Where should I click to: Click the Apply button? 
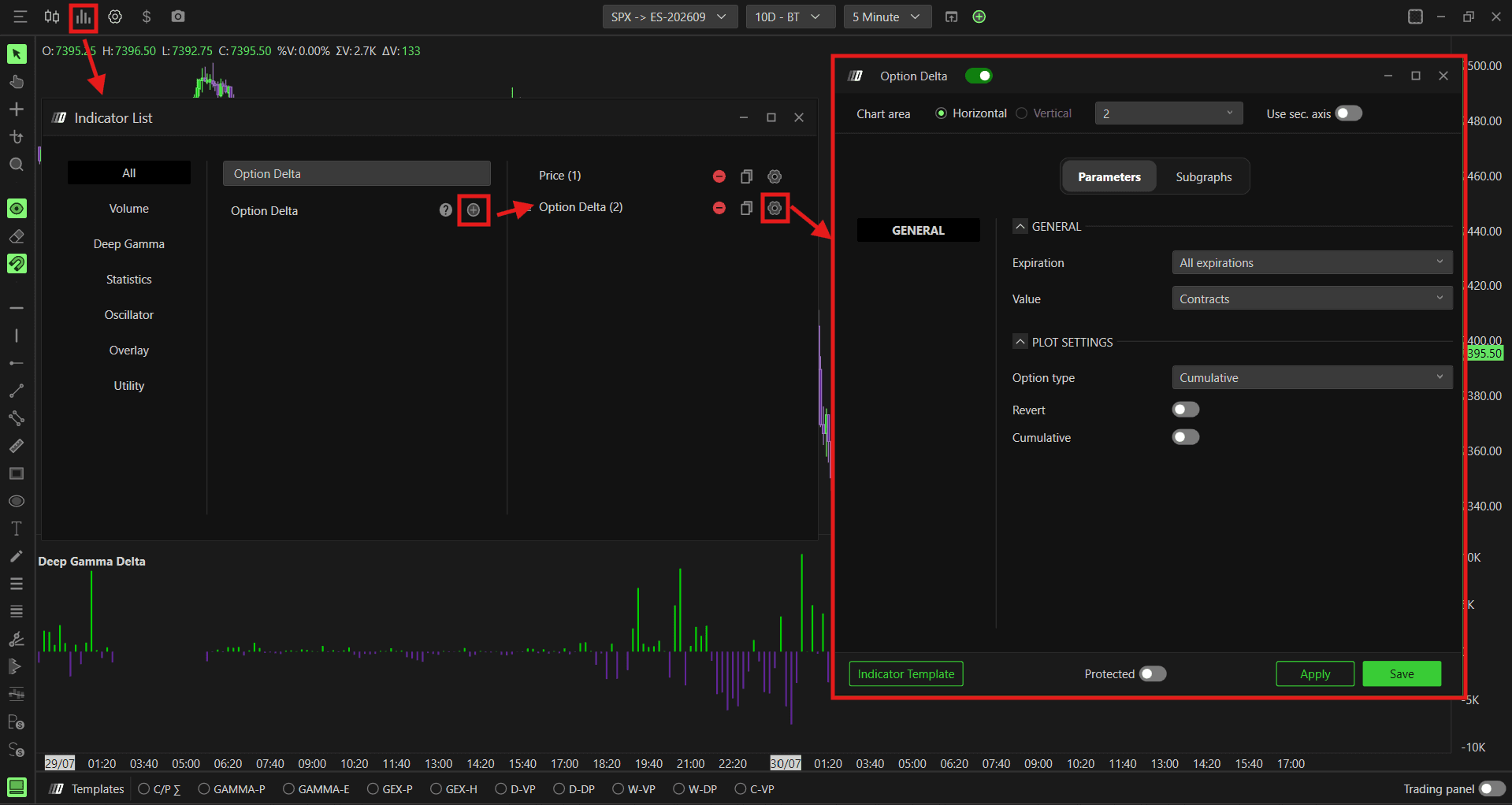(1315, 673)
